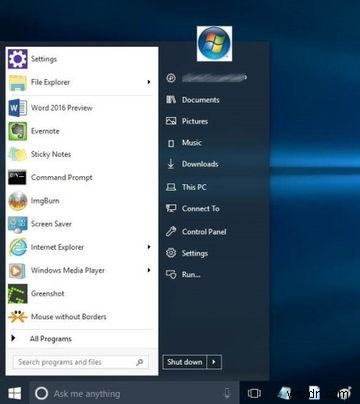Expand the File Explorer submenu arrow
360x404 pixels.
[149, 82]
